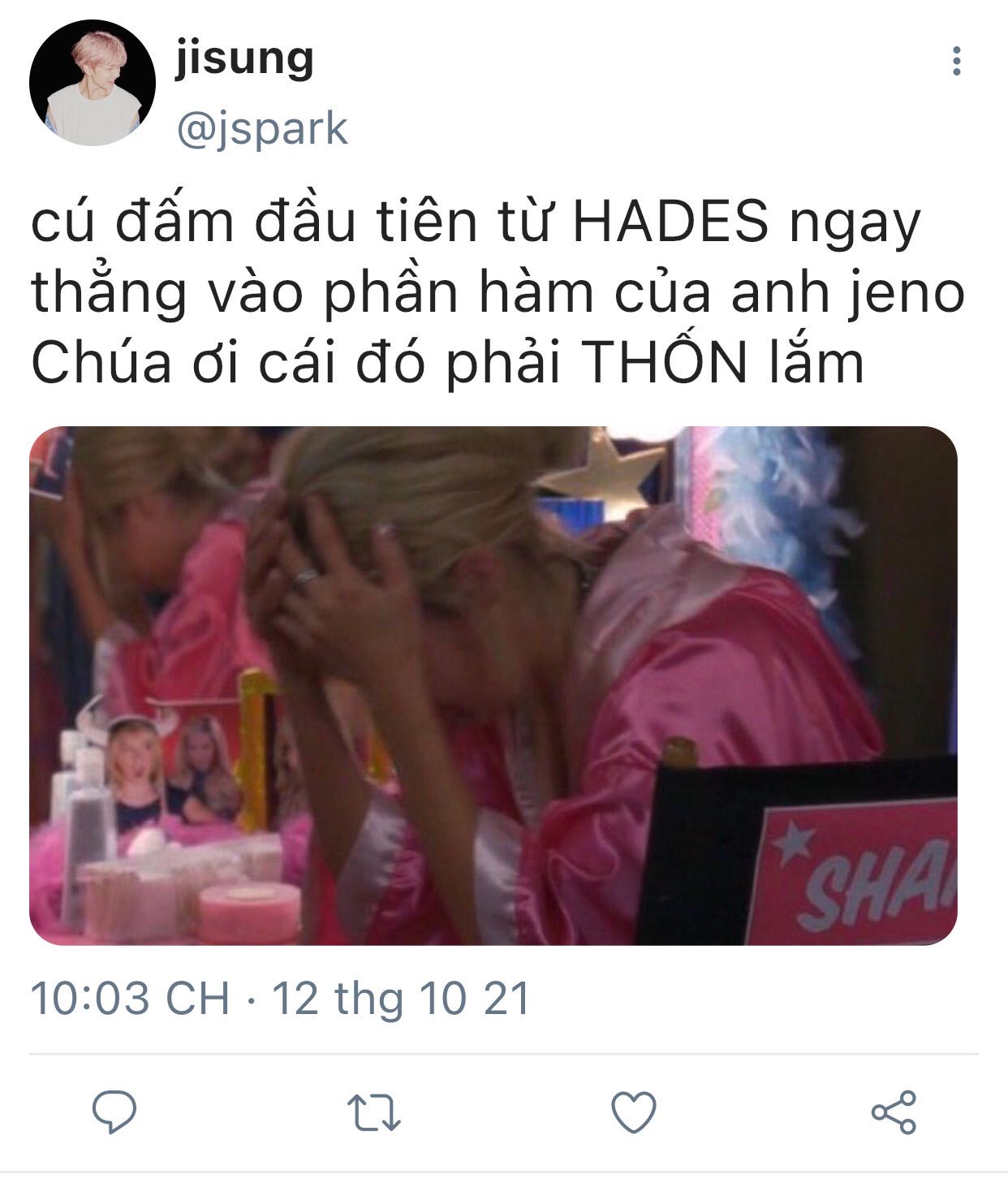
Task: Click the ring on the hand in the photo
Action: point(304,577)
